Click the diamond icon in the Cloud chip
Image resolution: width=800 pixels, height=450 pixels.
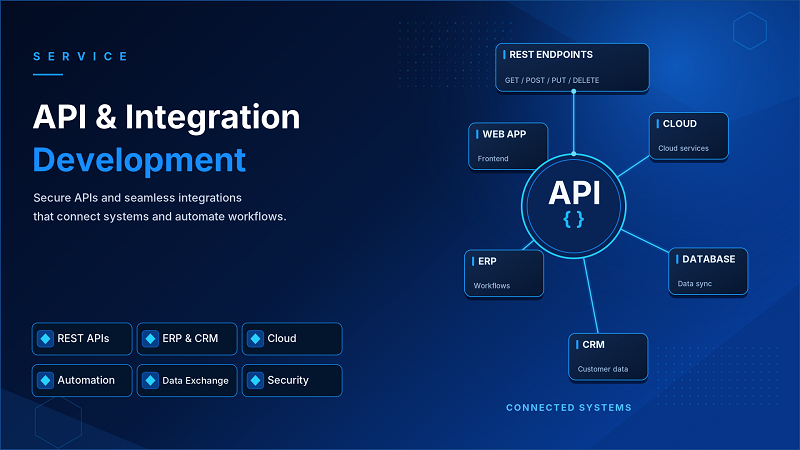(x=256, y=339)
